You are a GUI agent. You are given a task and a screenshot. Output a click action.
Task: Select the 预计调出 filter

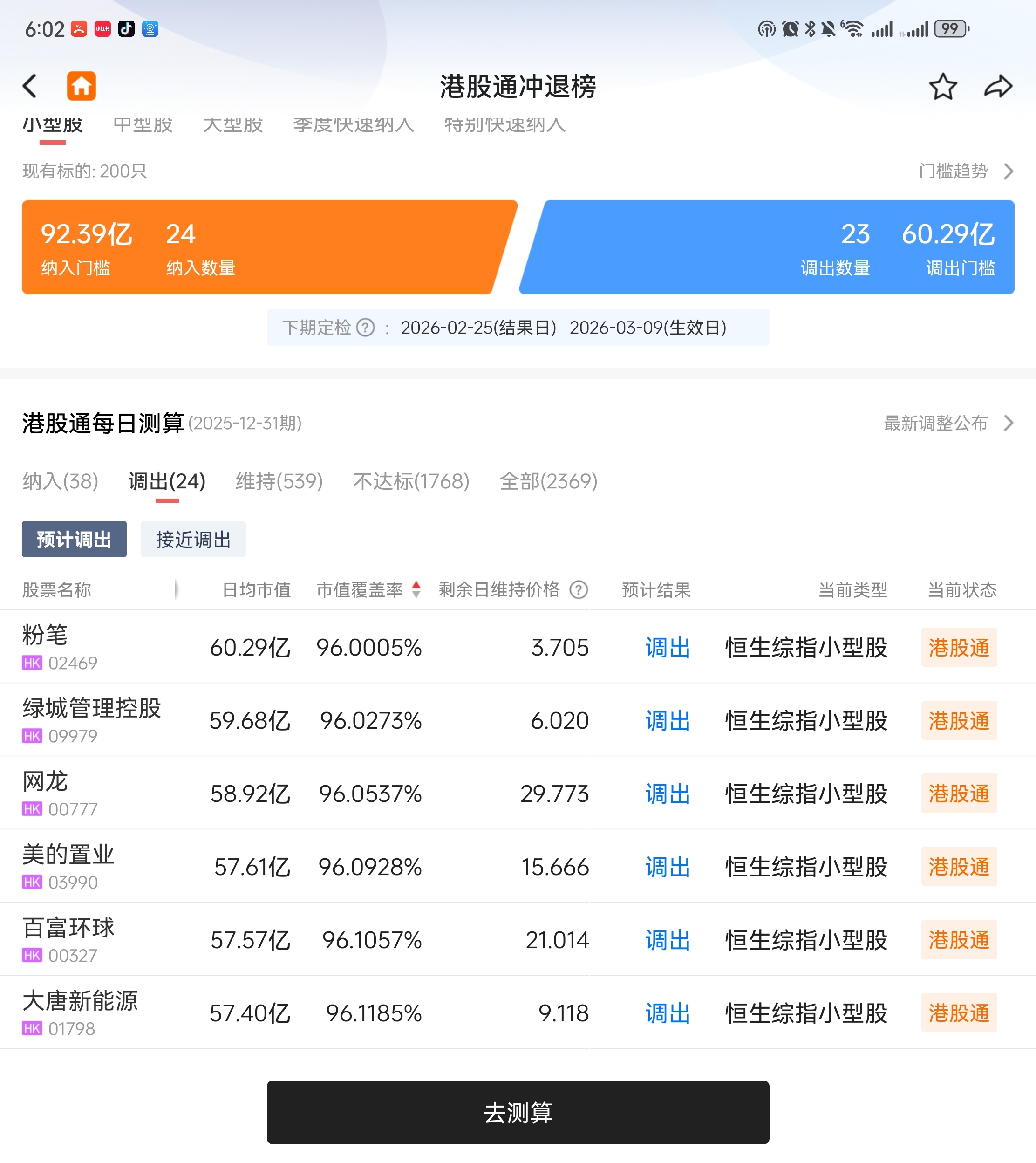[x=74, y=539]
